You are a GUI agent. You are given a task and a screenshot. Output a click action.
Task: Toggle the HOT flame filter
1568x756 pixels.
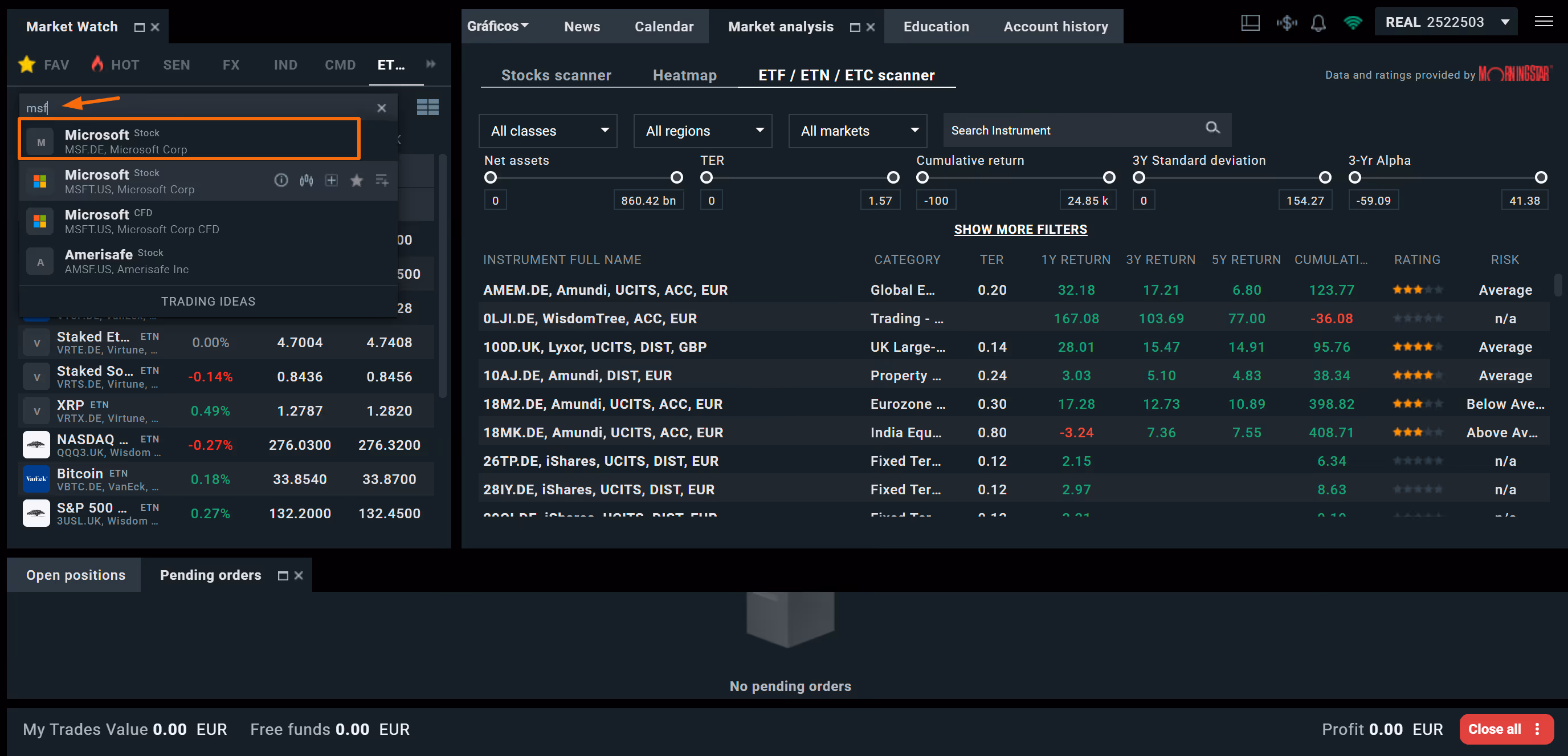tap(97, 63)
